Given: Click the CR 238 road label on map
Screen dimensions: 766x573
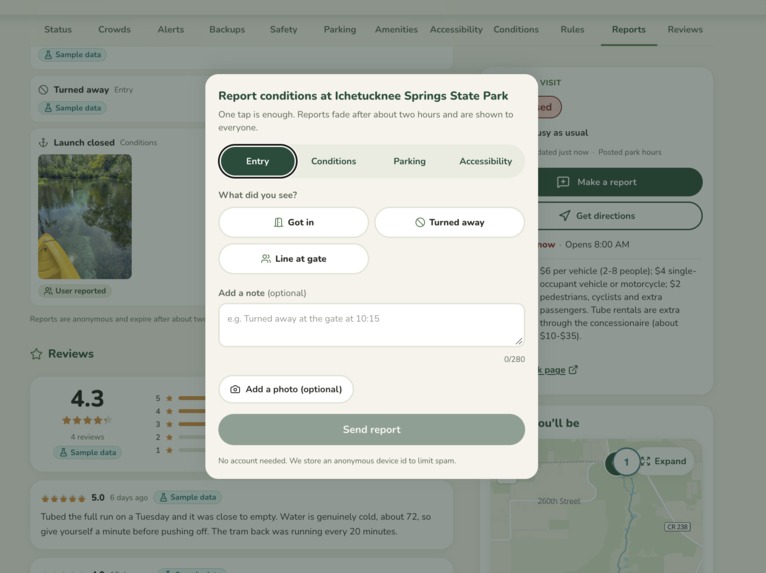Looking at the screenshot, I should [678, 527].
